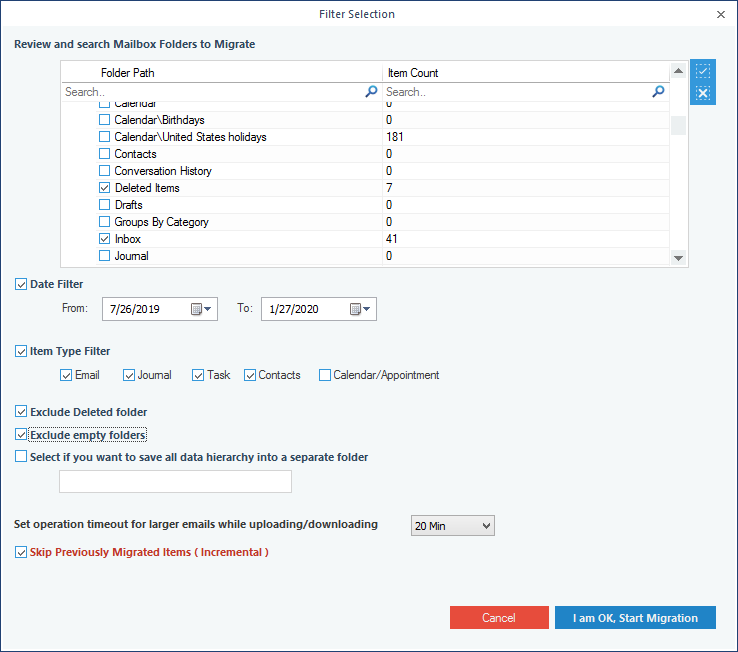738x652 pixels.
Task: Uncheck the Deleted Items folder
Action: 105,188
